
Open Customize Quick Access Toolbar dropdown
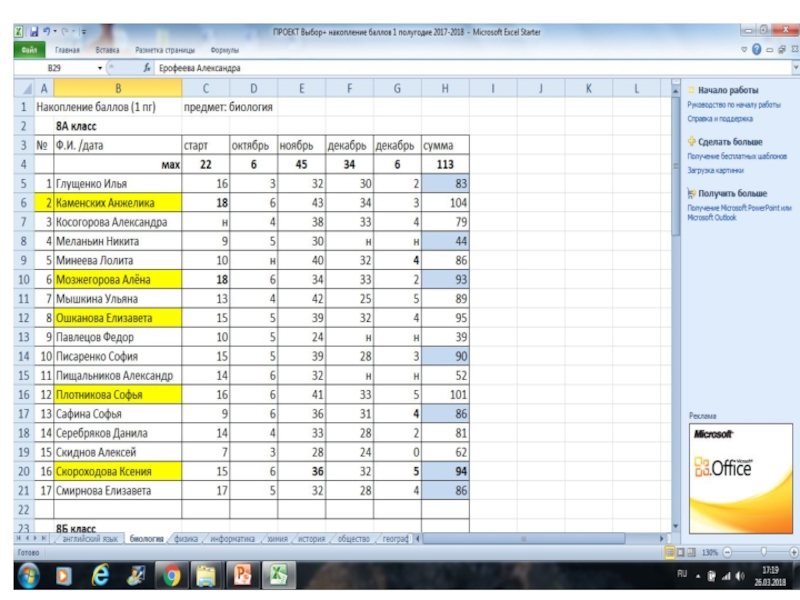(x=82, y=32)
